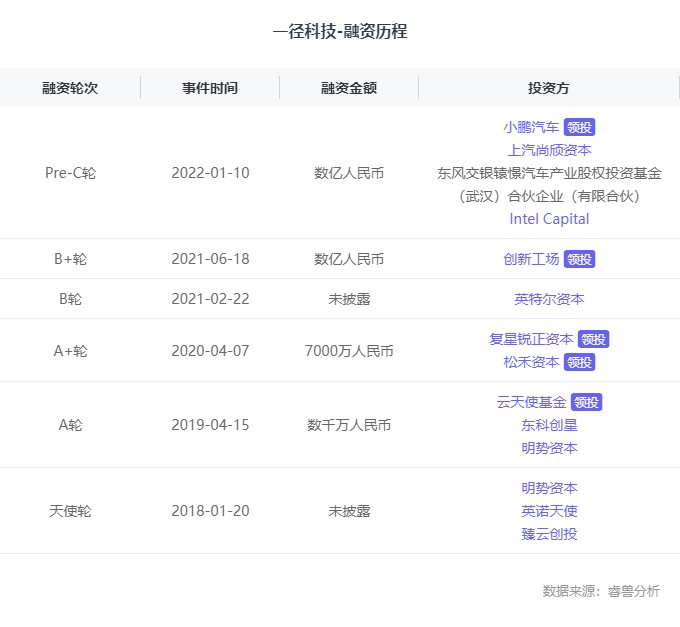Click the date 2021-02-22

[x=210, y=299]
